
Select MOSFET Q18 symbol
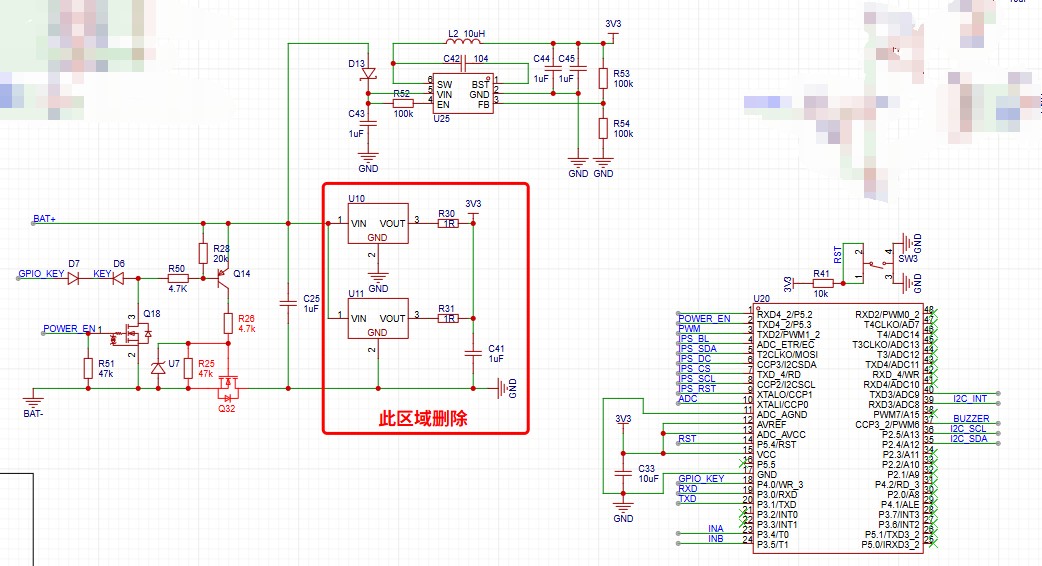coord(133,334)
